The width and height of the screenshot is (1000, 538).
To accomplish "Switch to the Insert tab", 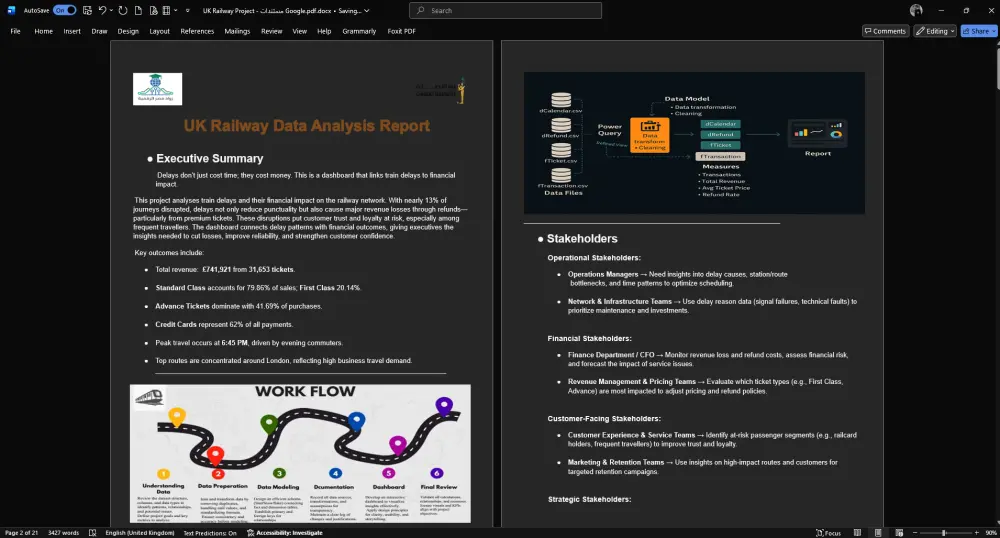I will 72,31.
